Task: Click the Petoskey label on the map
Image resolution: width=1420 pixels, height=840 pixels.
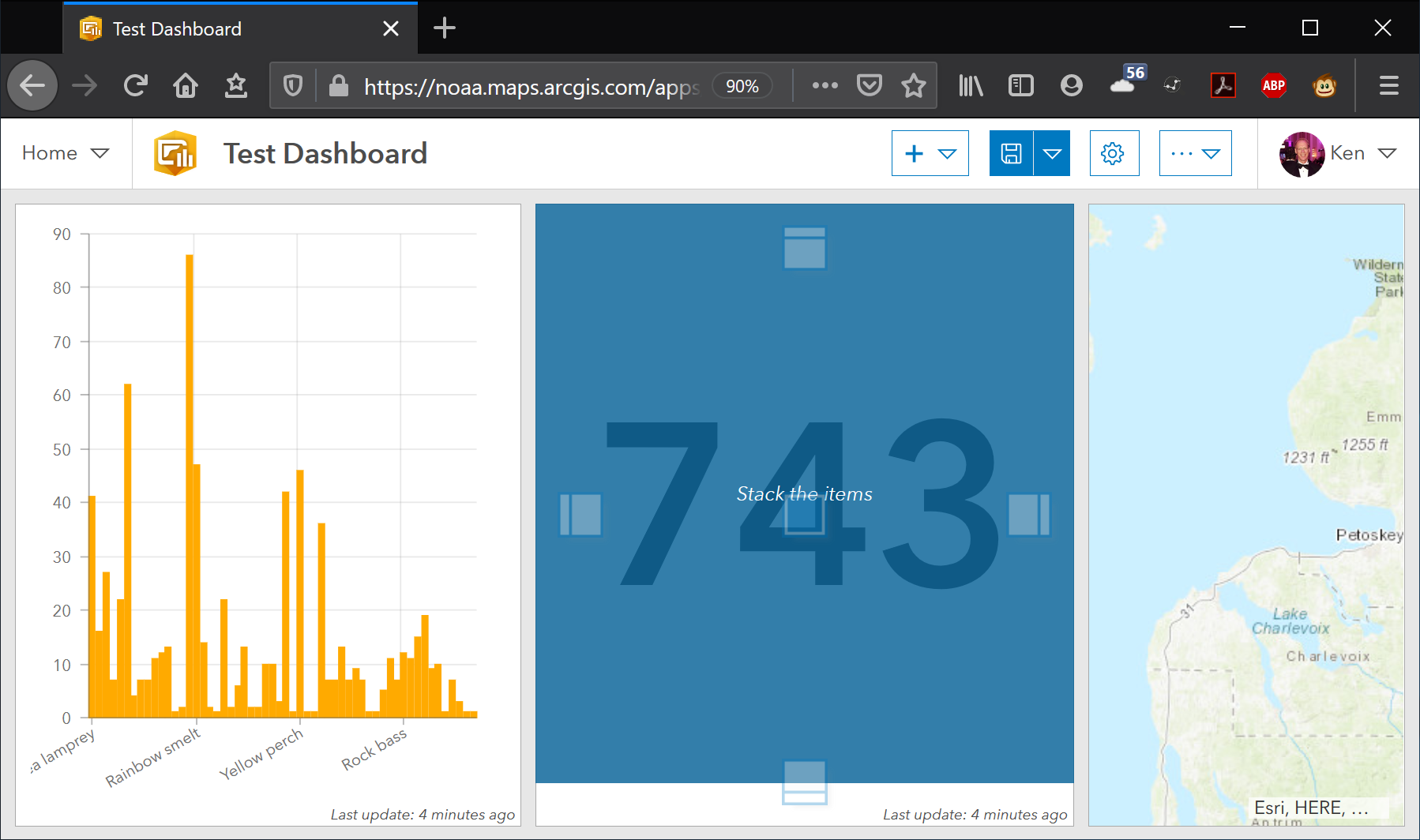Action: pos(1369,534)
